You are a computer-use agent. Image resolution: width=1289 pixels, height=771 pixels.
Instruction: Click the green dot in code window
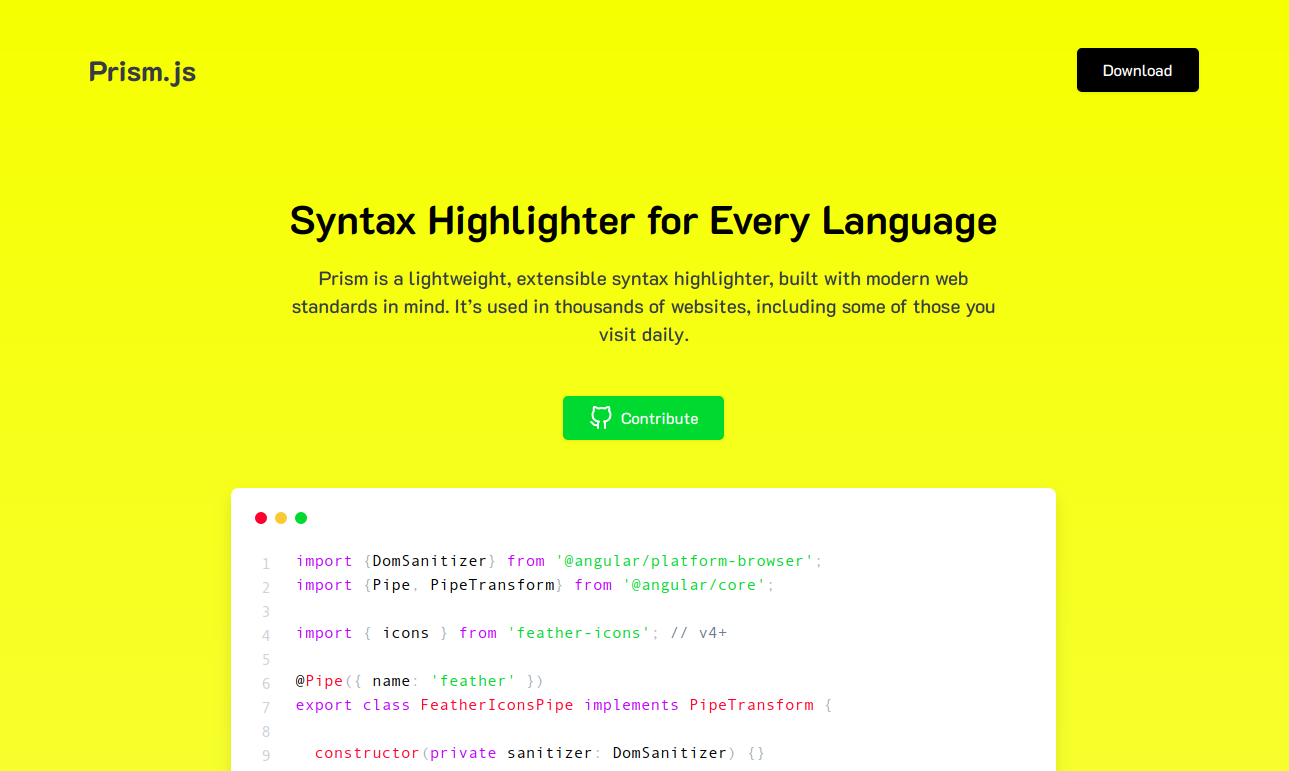point(301,518)
